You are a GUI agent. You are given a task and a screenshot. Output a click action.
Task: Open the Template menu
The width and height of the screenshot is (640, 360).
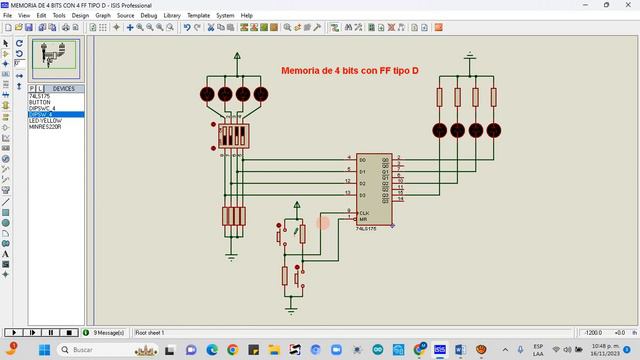click(x=198, y=16)
